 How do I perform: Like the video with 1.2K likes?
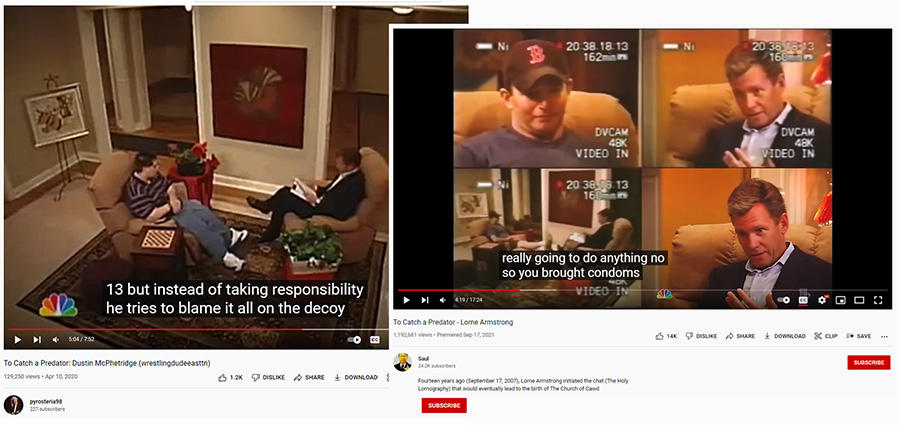pyautogui.click(x=231, y=377)
